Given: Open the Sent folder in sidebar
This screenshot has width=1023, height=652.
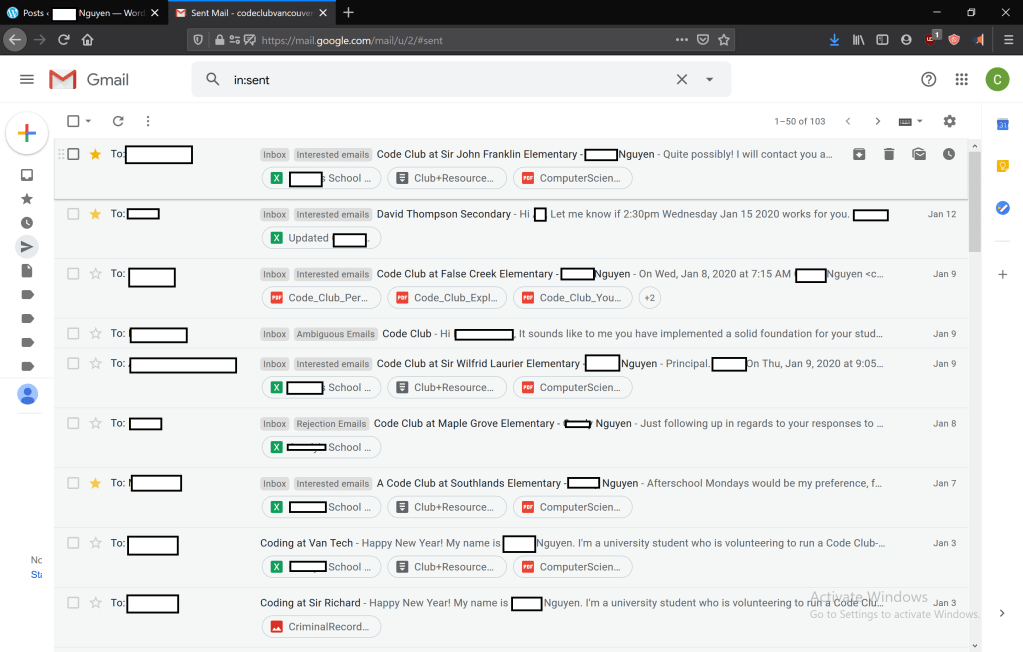Looking at the screenshot, I should tap(27, 246).
